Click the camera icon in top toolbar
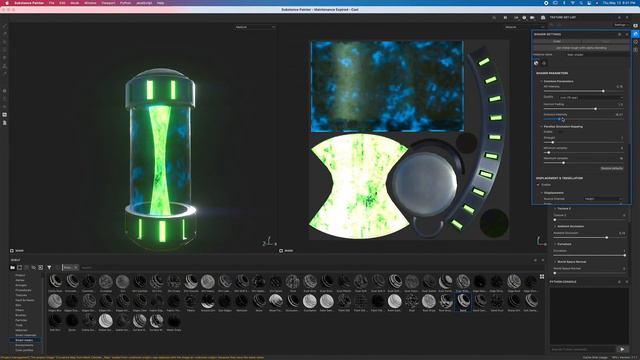 [532, 18]
